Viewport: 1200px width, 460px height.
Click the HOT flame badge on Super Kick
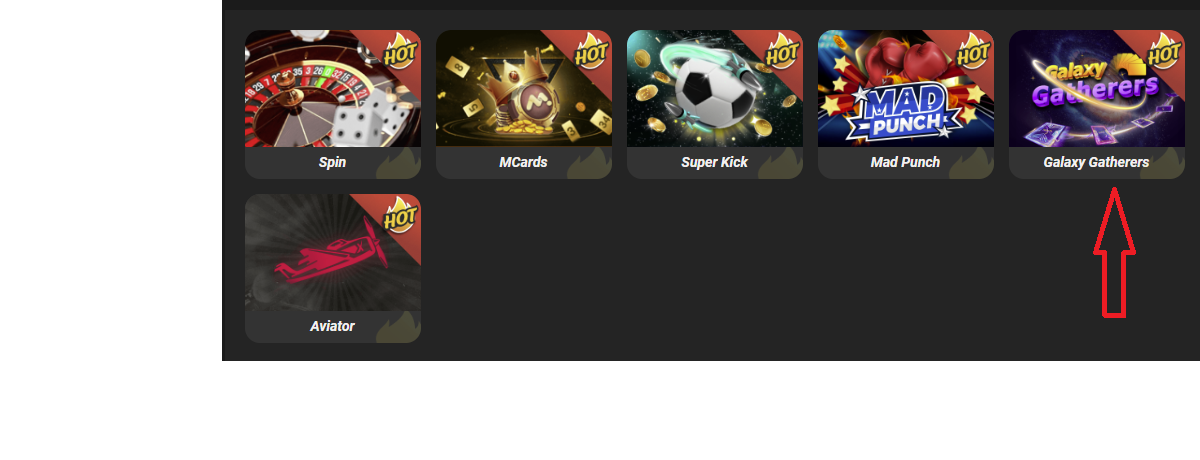pos(782,48)
